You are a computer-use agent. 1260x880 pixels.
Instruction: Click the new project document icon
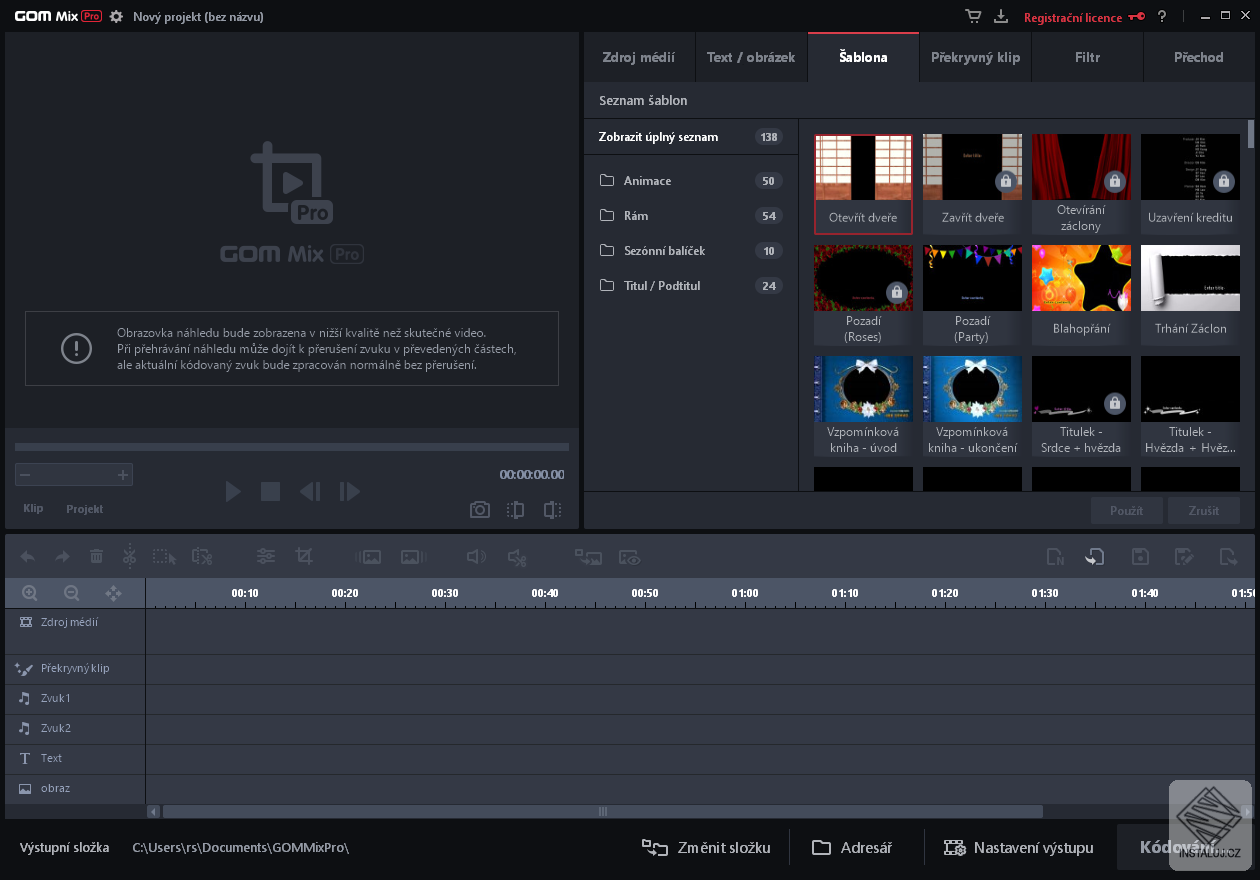1055,557
